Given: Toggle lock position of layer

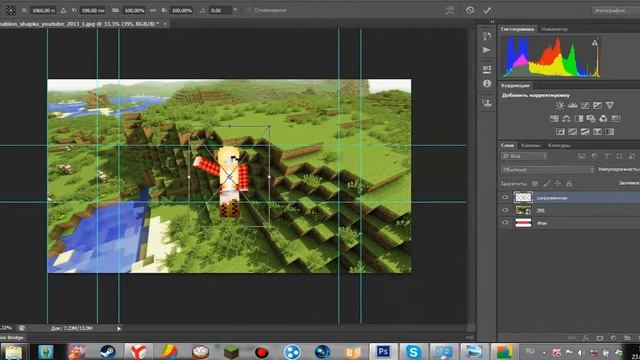Looking at the screenshot, I should tap(558, 184).
